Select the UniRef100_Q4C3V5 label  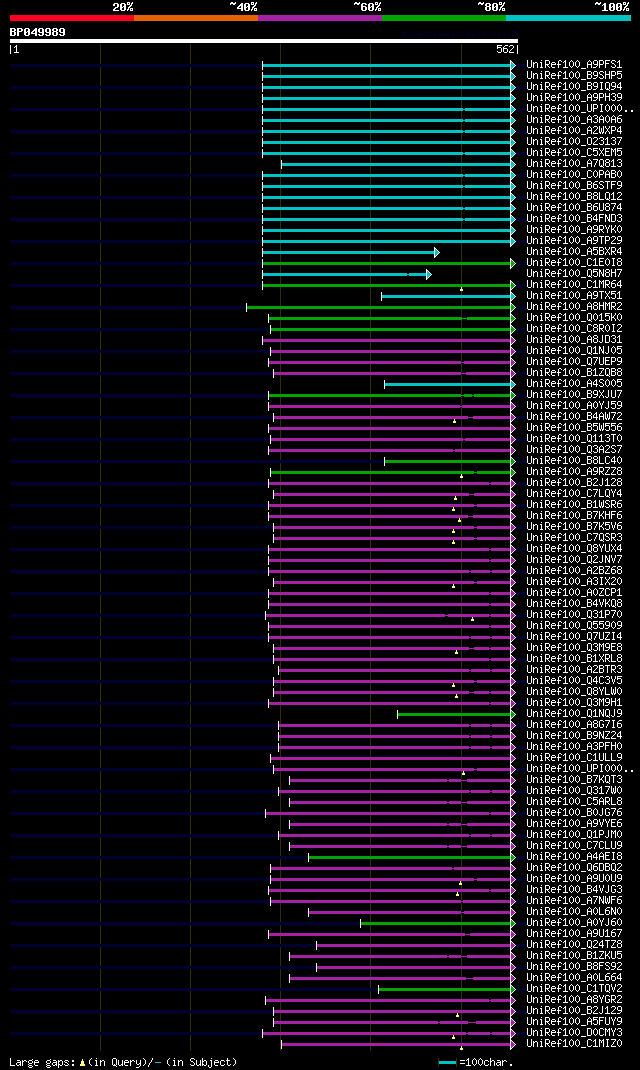tap(574, 681)
